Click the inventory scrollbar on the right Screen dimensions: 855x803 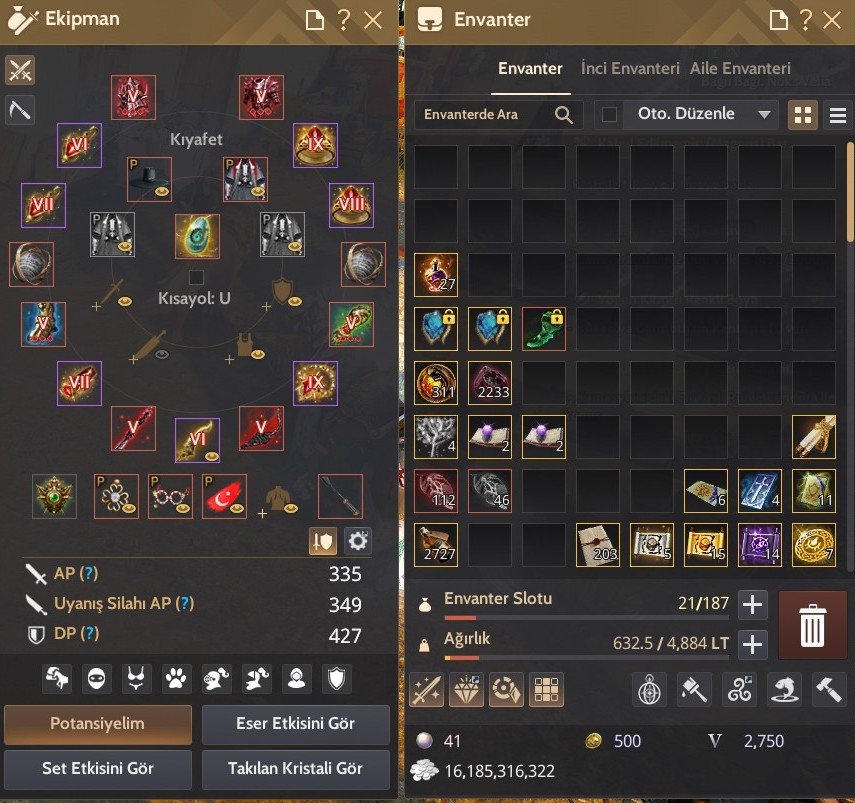coord(850,192)
